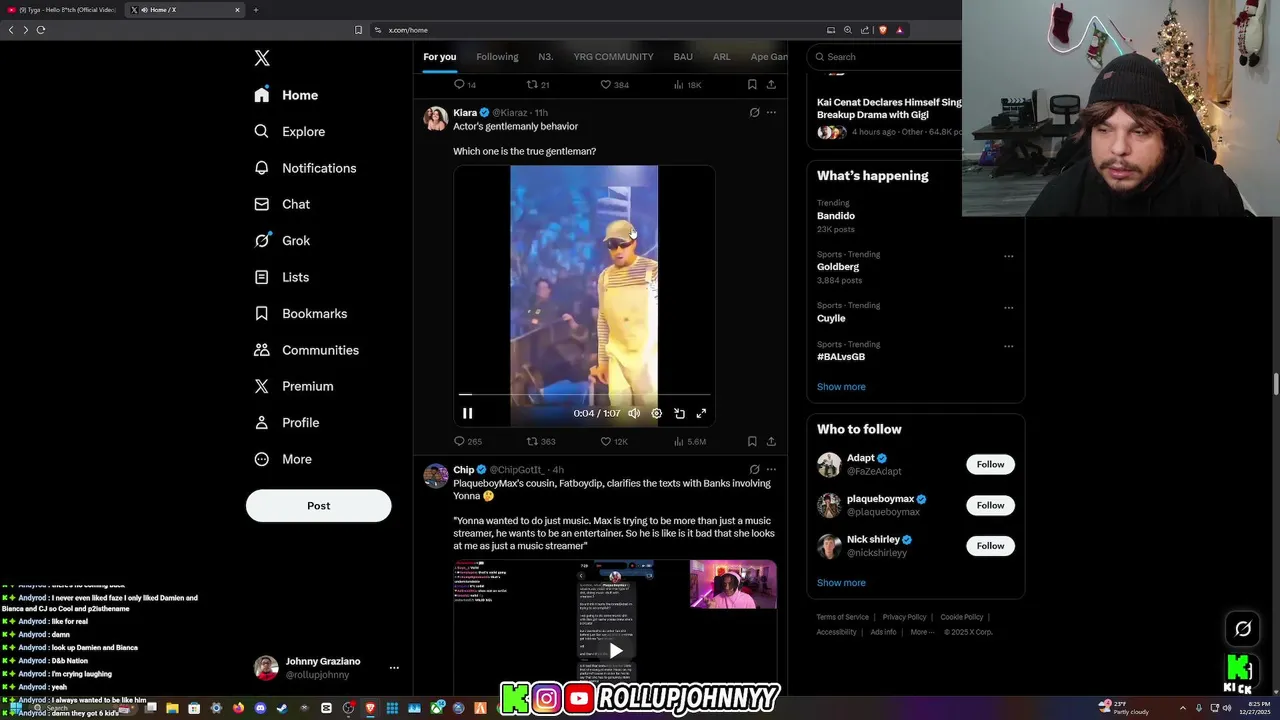This screenshot has width=1280, height=720.
Task: Show more under Who to follow
Action: [x=841, y=583]
